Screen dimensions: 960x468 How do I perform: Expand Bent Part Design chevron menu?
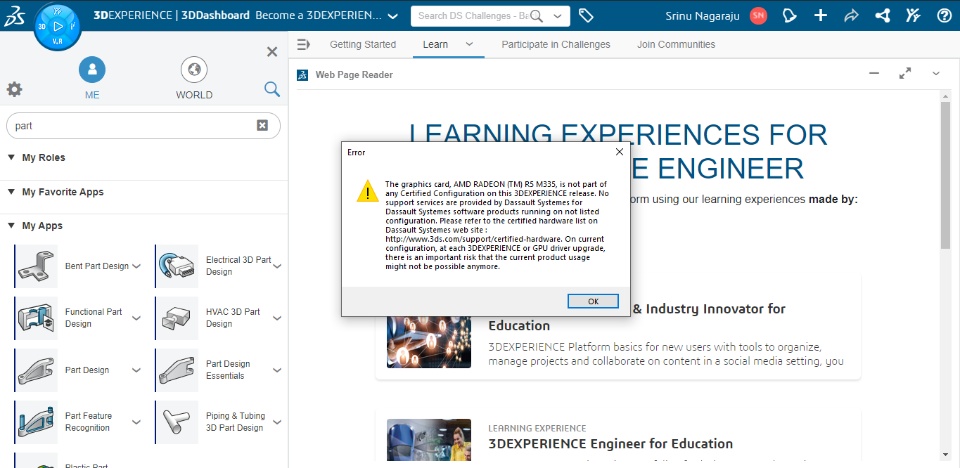pyautogui.click(x=137, y=266)
